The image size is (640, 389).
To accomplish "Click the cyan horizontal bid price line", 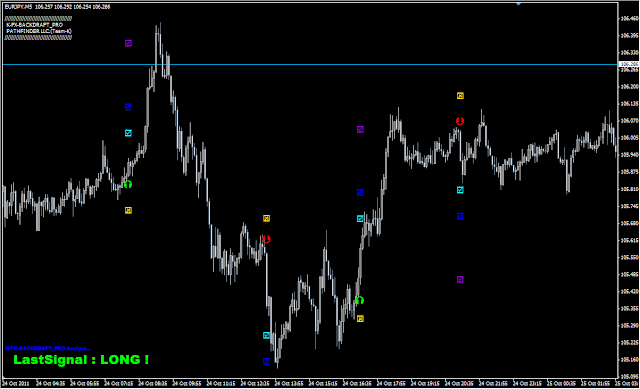I will tap(310, 64).
